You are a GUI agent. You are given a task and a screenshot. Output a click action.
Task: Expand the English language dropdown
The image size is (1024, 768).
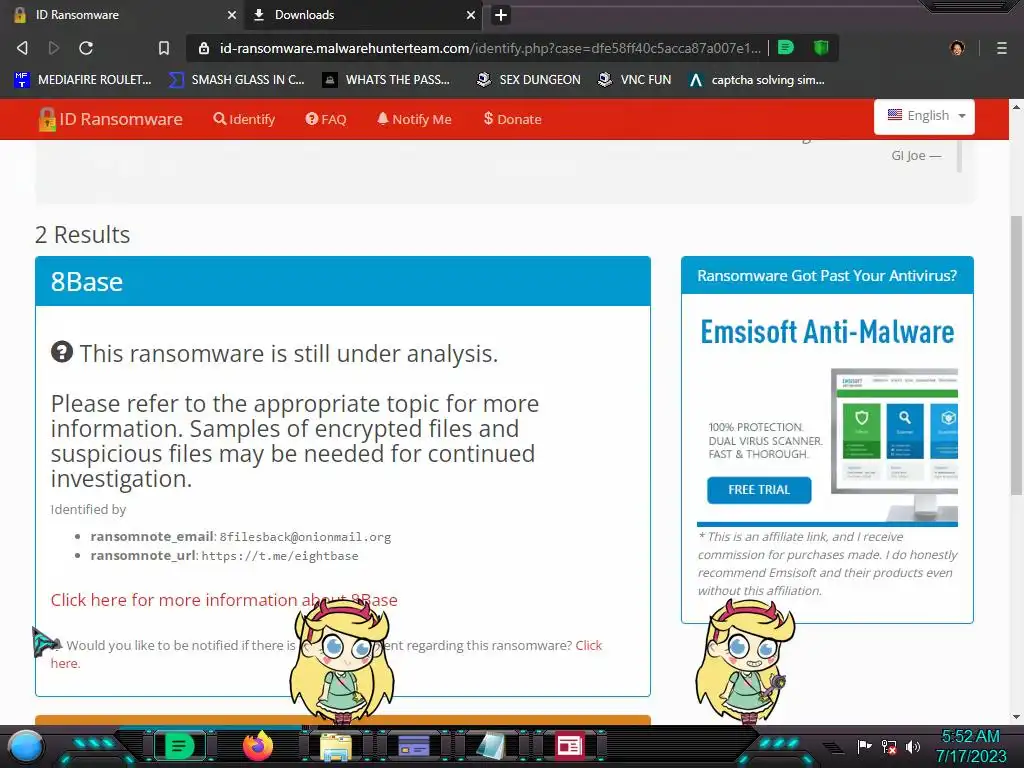(x=924, y=116)
